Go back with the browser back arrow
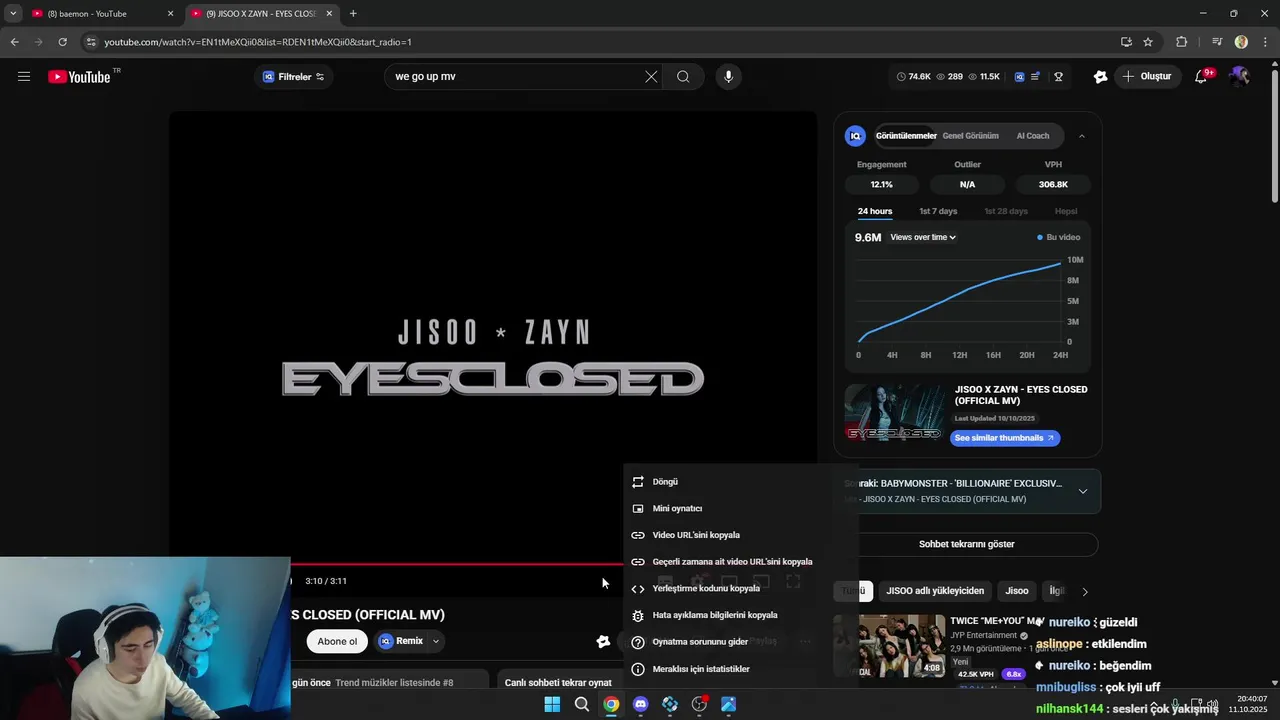The width and height of the screenshot is (1280, 720). (x=14, y=42)
